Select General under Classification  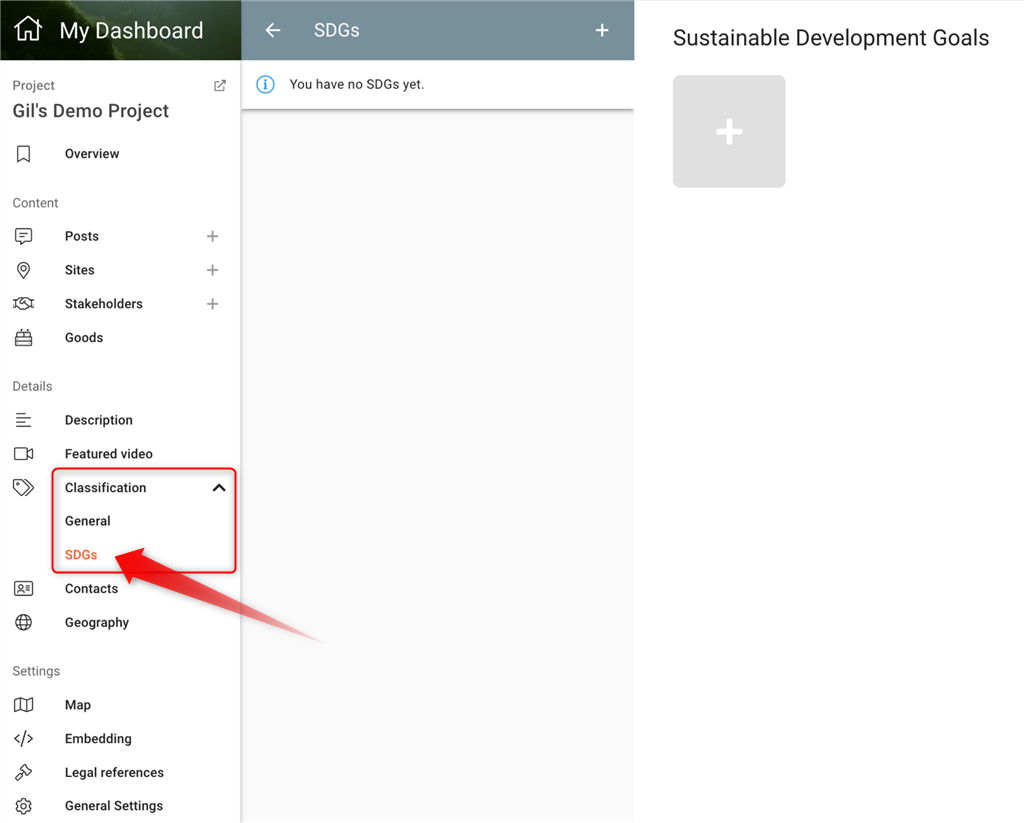88,521
